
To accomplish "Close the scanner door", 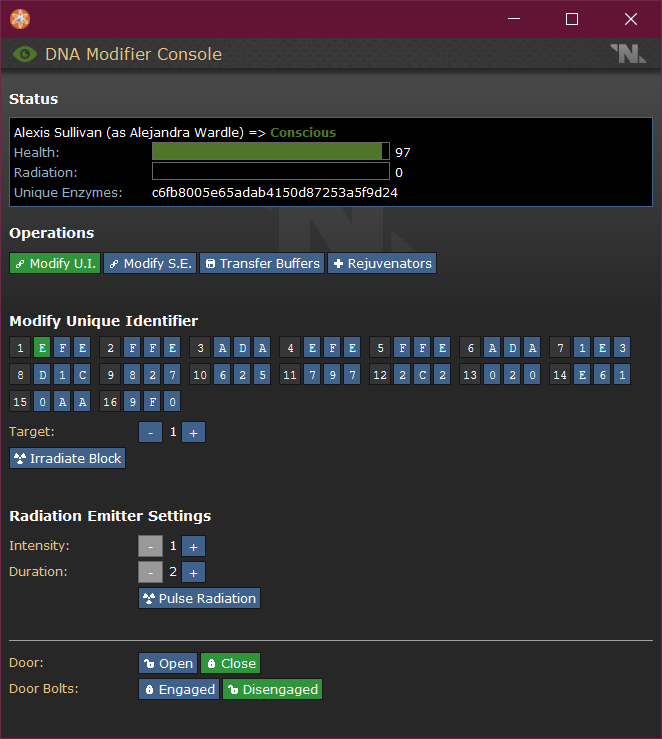I will tap(230, 663).
